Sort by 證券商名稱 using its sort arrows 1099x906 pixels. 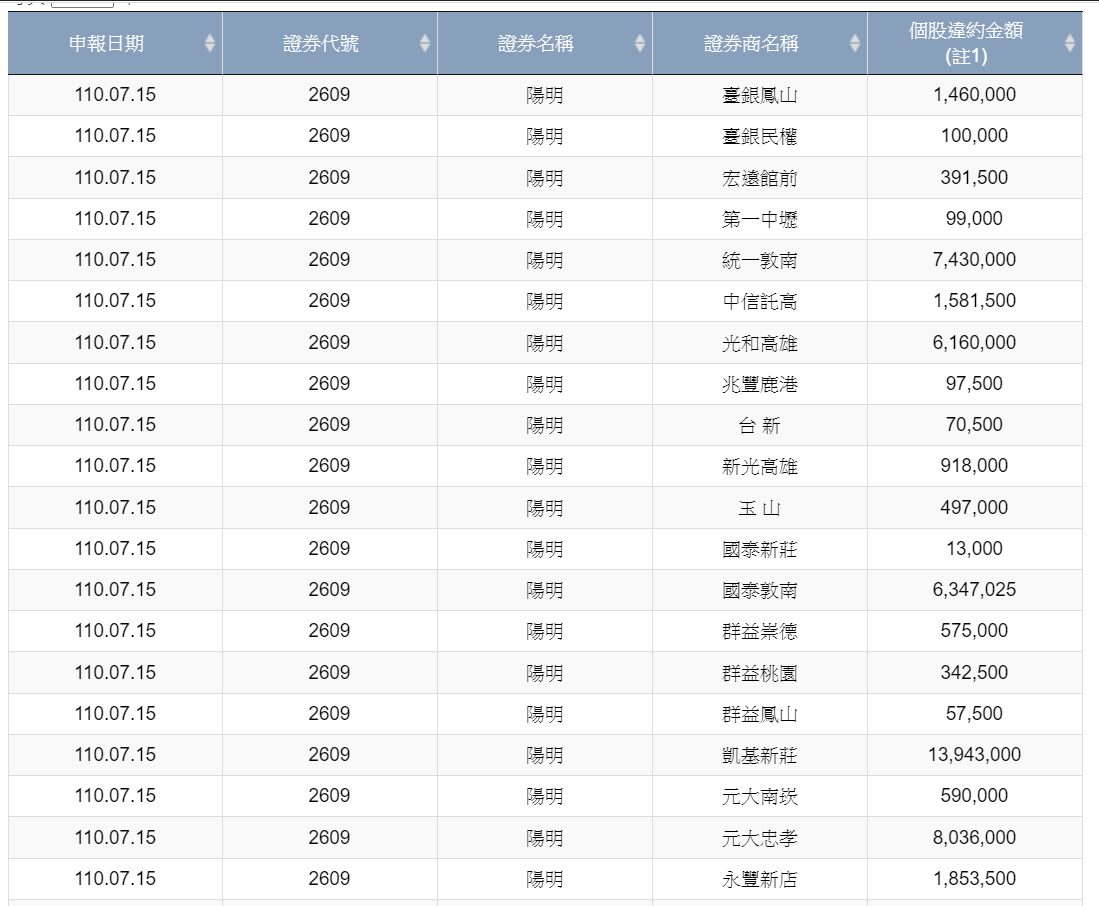pyautogui.click(x=854, y=43)
